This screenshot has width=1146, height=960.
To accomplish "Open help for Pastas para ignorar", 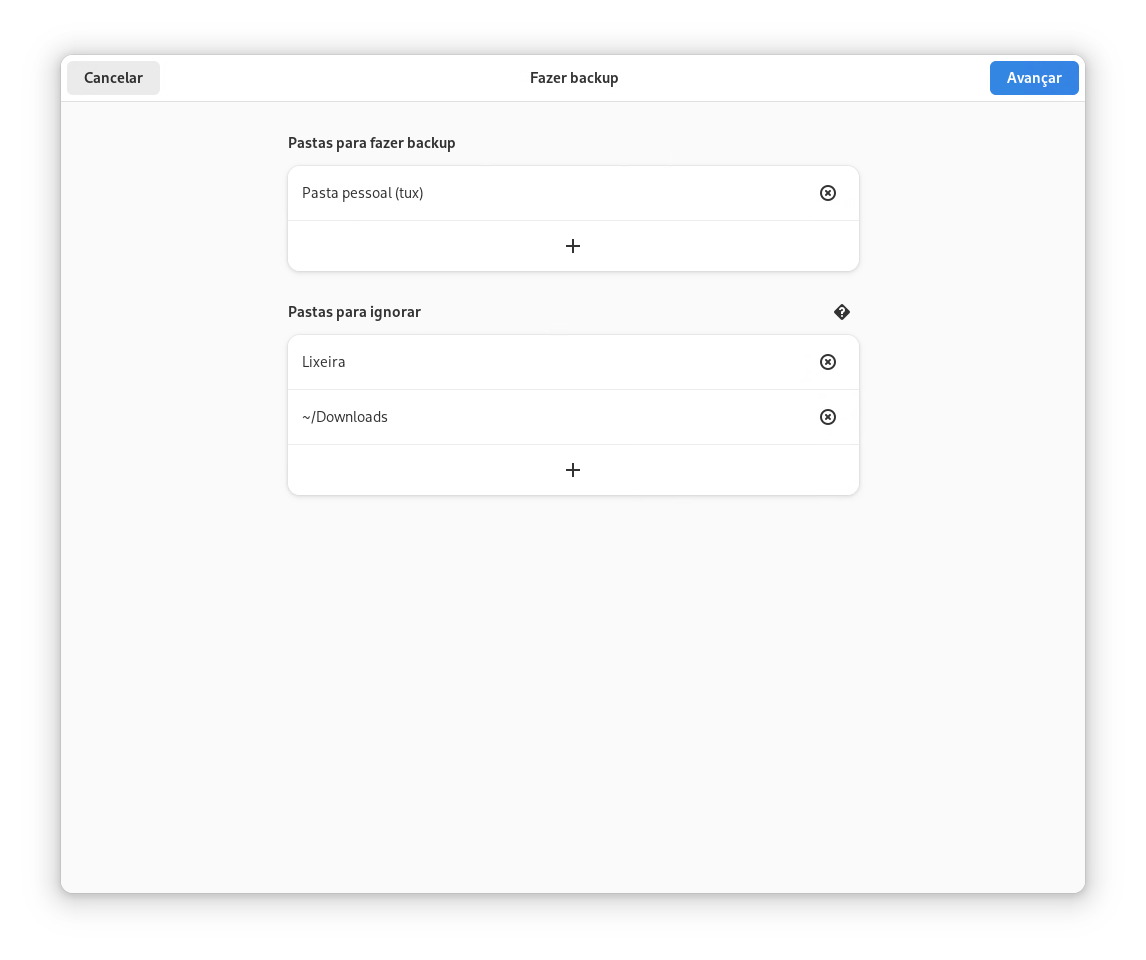I will tap(842, 312).
